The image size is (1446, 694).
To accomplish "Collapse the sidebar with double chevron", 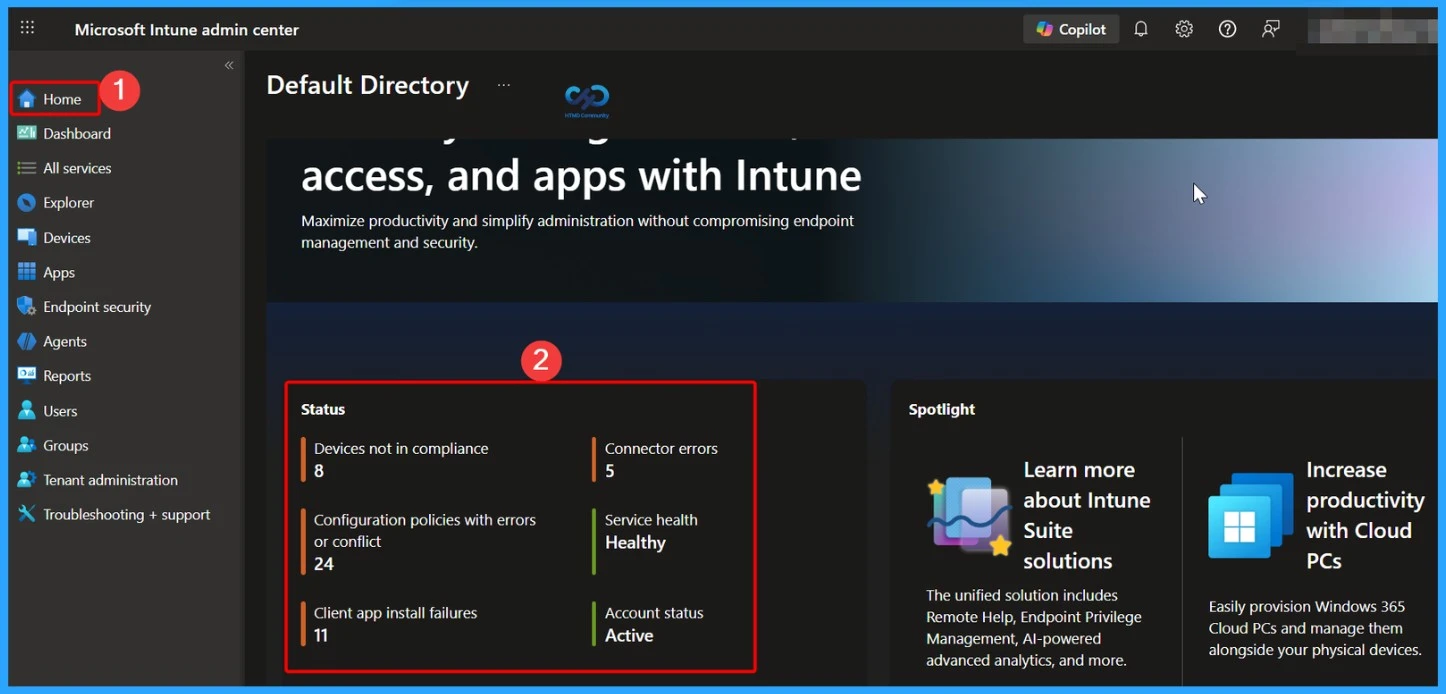I will coord(229,65).
